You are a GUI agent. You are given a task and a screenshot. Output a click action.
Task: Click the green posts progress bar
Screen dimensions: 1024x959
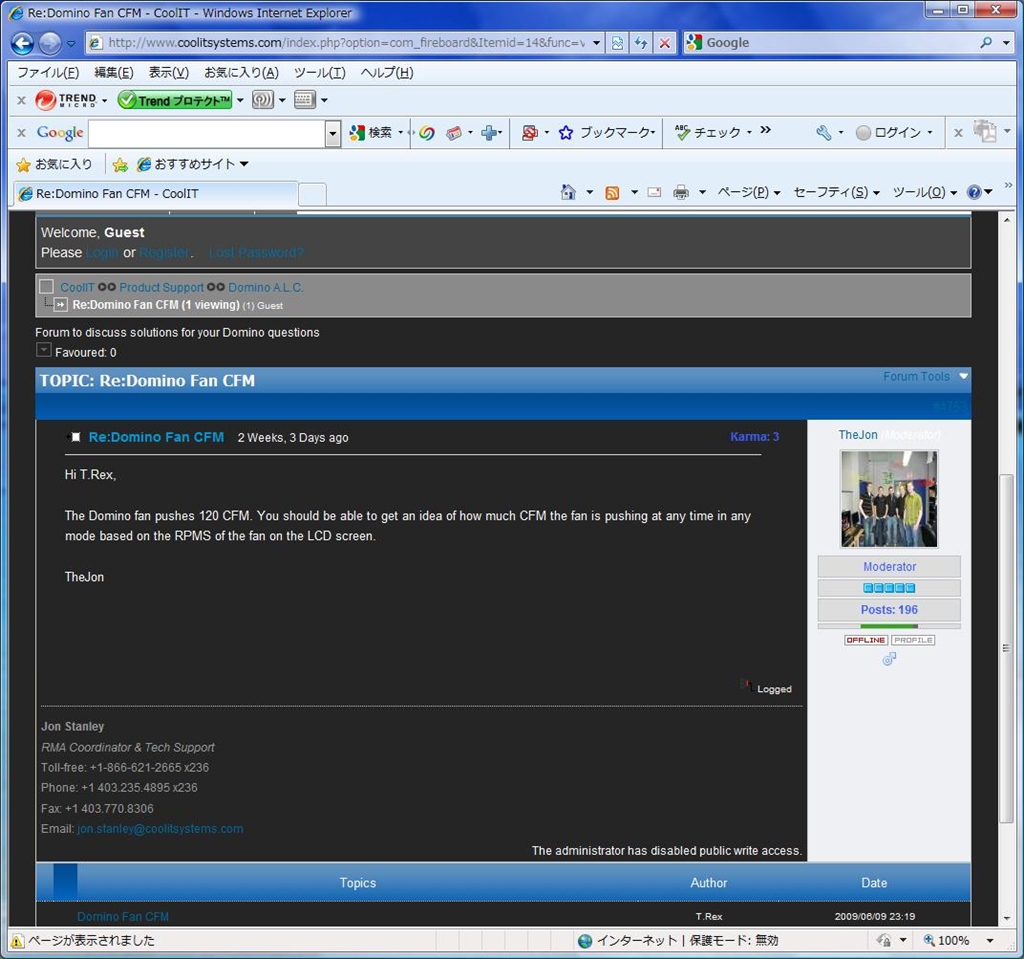coord(889,626)
